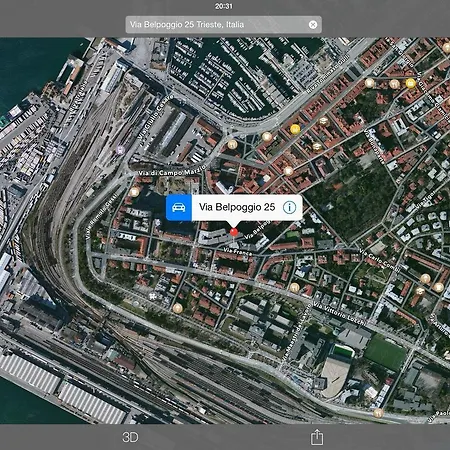
Task: Tap the tan marker on Via Vittorio Locchi
Action: [294, 287]
